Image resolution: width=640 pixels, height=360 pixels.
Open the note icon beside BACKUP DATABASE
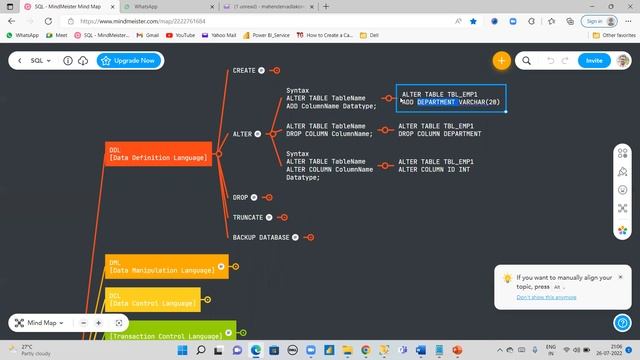pyautogui.click(x=295, y=237)
